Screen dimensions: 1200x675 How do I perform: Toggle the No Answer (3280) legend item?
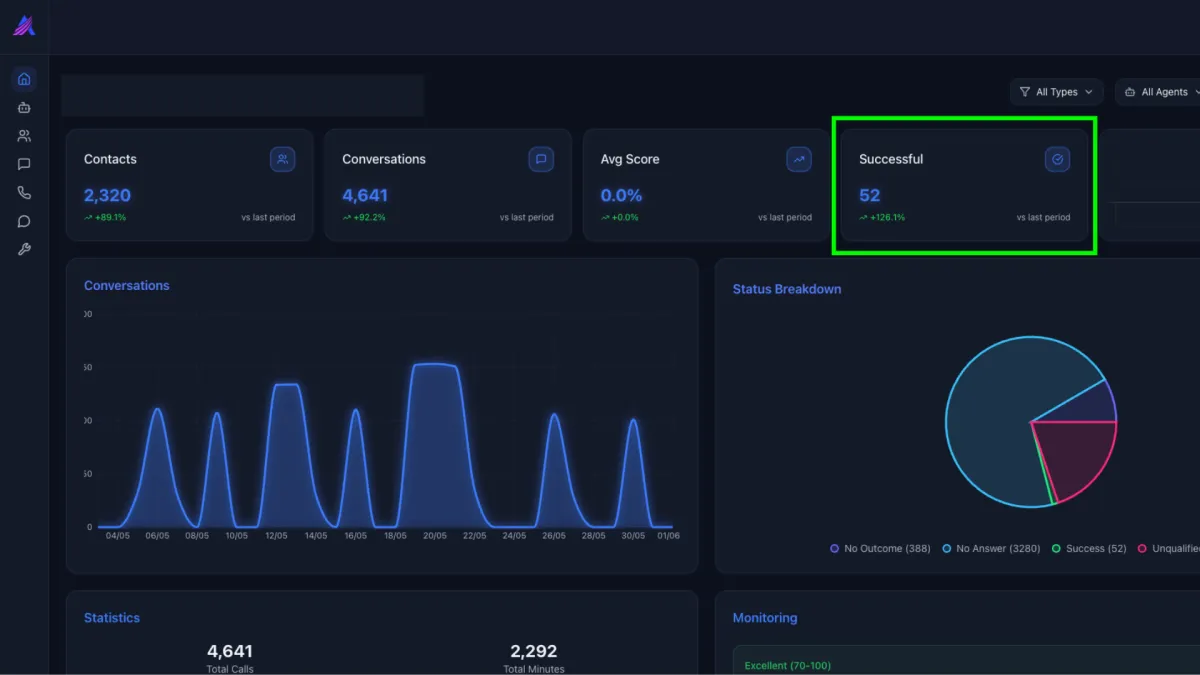992,549
